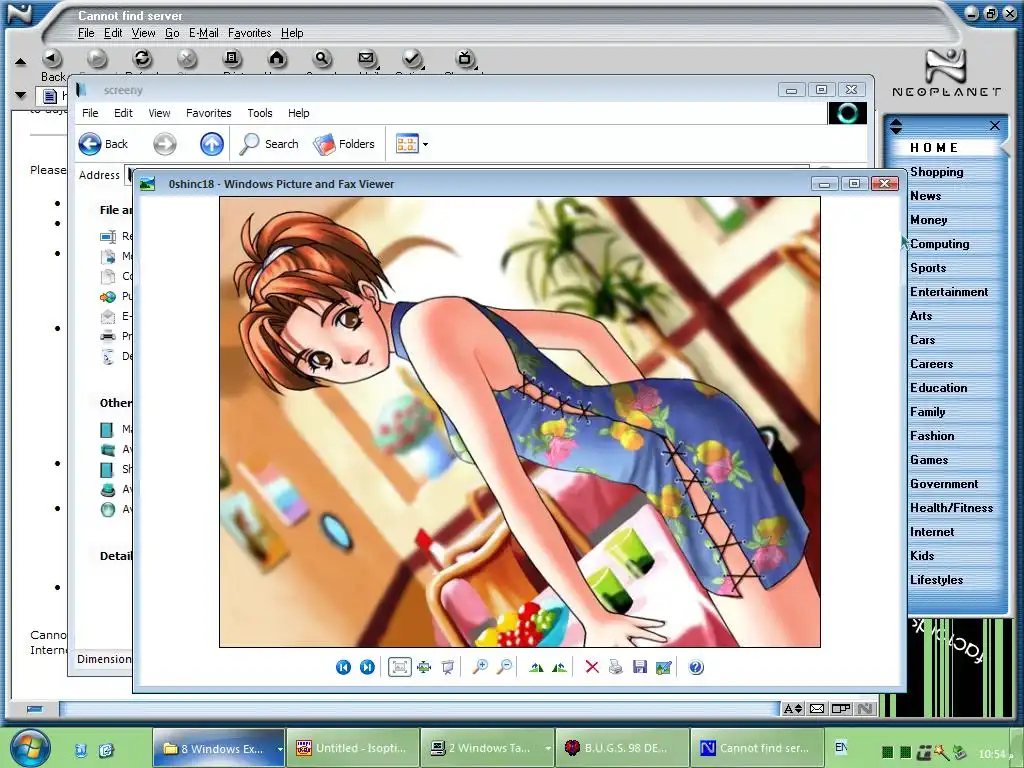Delete the picture with red X
This screenshot has width=1024, height=768.
coord(592,667)
